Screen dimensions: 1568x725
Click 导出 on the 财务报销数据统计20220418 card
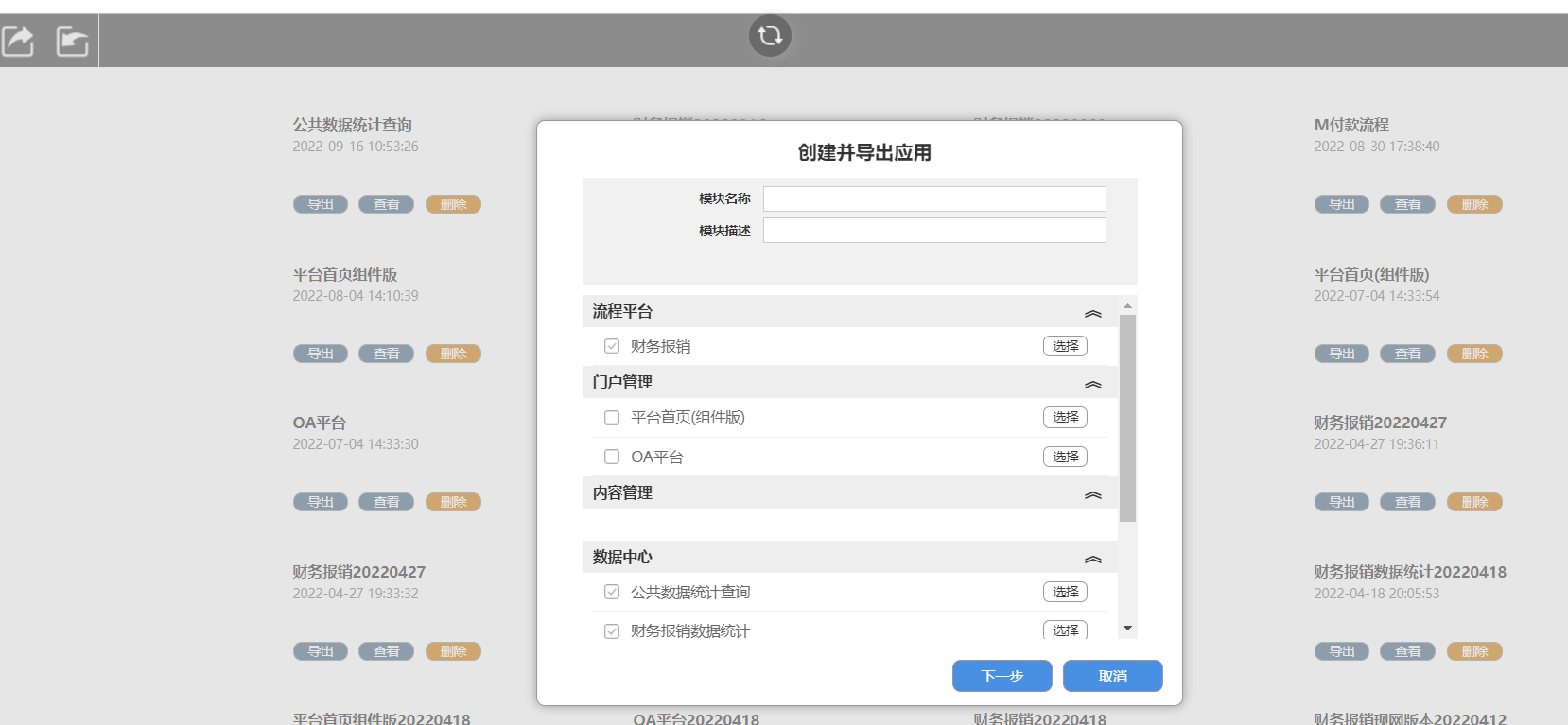tap(1342, 651)
